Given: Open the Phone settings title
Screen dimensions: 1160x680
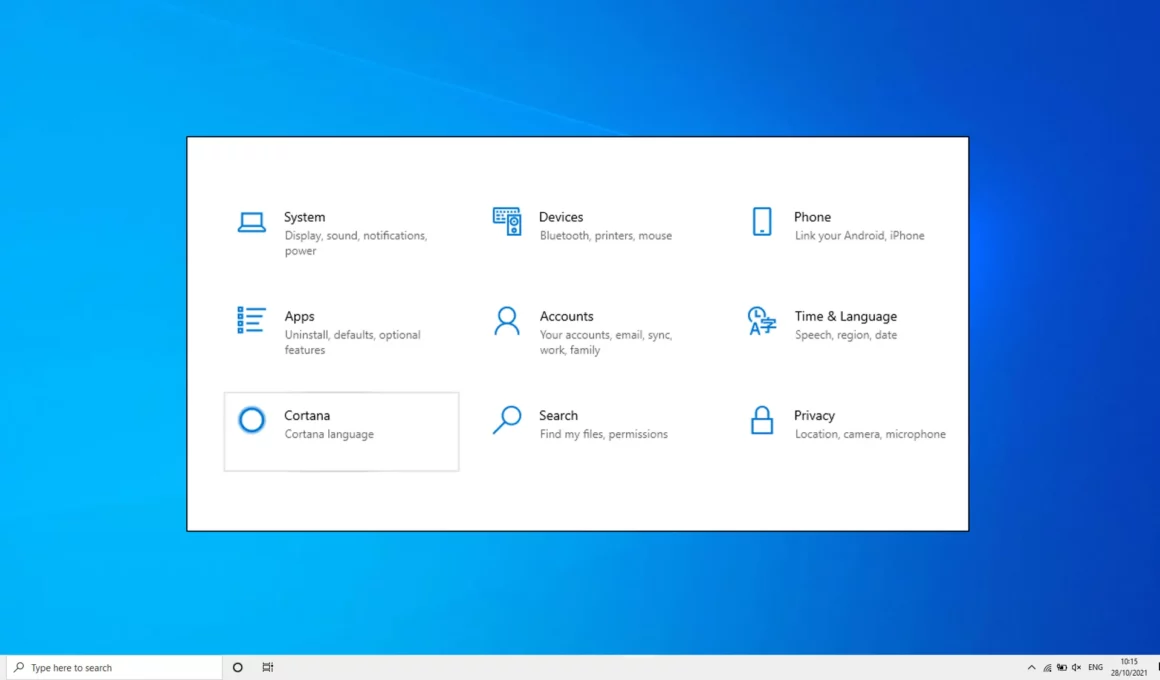Looking at the screenshot, I should 812,217.
